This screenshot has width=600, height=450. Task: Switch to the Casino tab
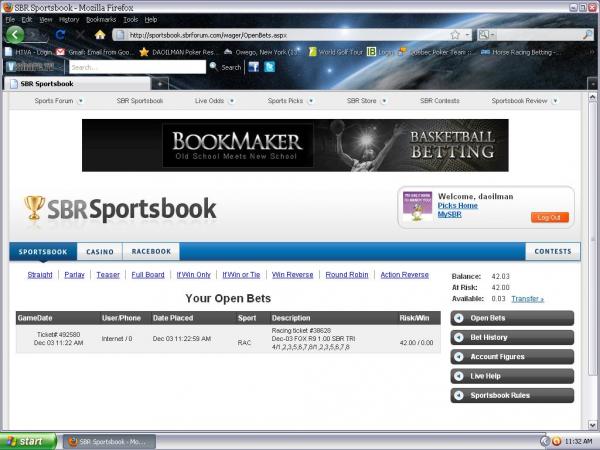100,252
